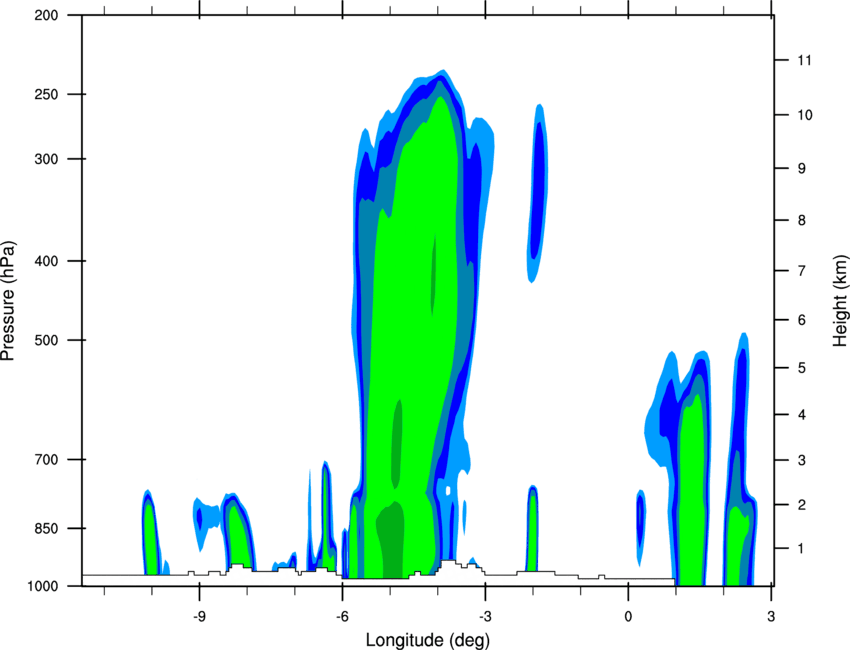Click the 1 km height label
The width and height of the screenshot is (850, 650).
click(x=802, y=549)
